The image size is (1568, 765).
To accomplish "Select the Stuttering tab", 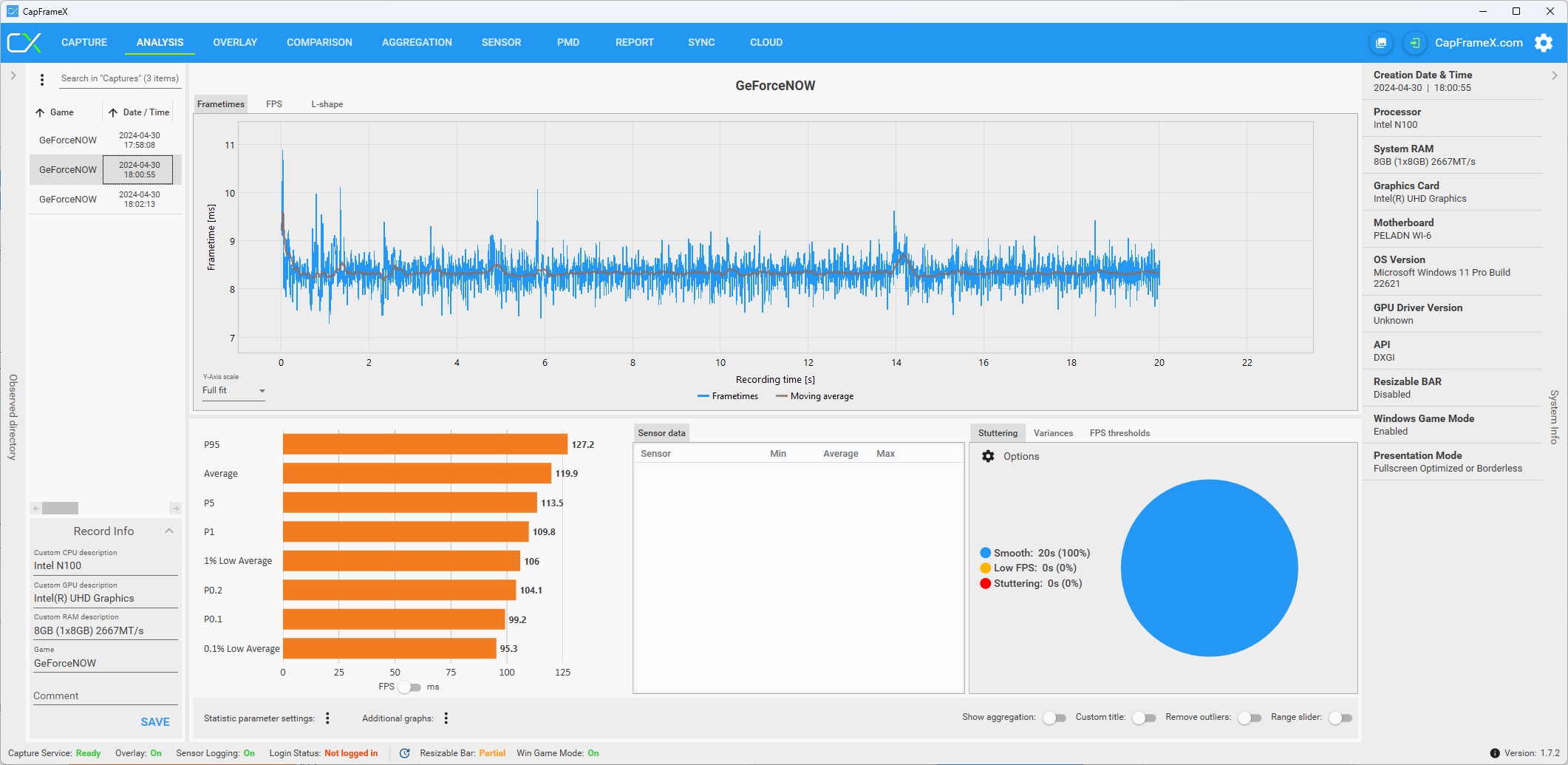I will click(x=998, y=433).
